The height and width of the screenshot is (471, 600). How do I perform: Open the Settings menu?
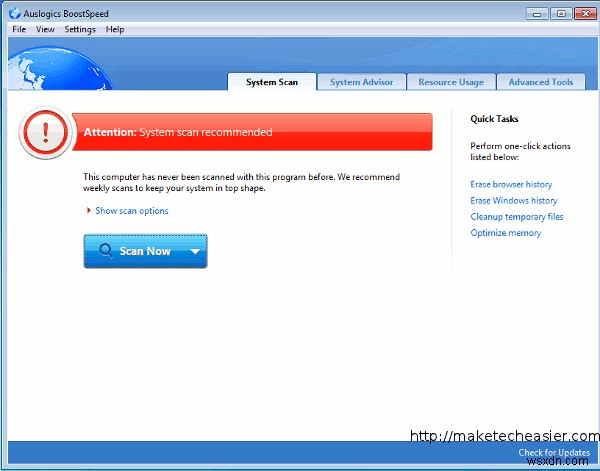coord(80,29)
